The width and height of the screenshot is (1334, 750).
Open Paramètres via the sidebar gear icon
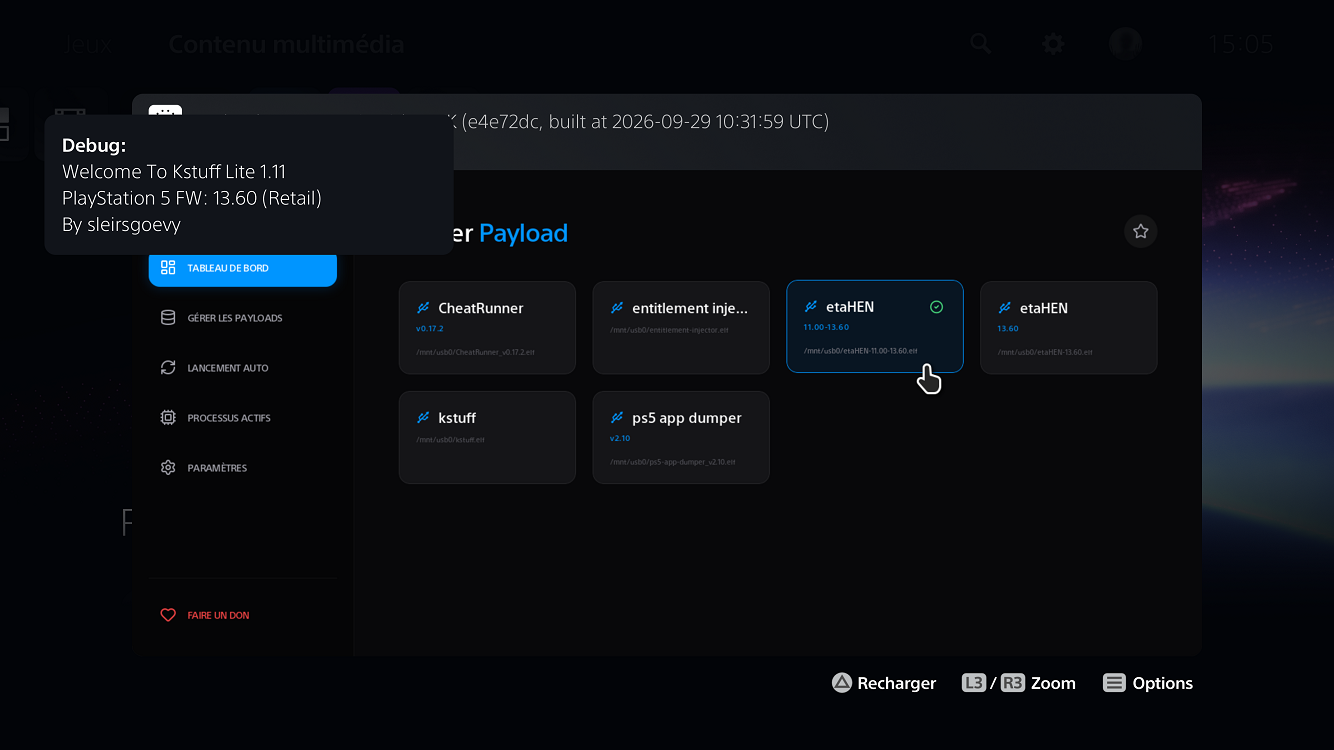point(168,468)
